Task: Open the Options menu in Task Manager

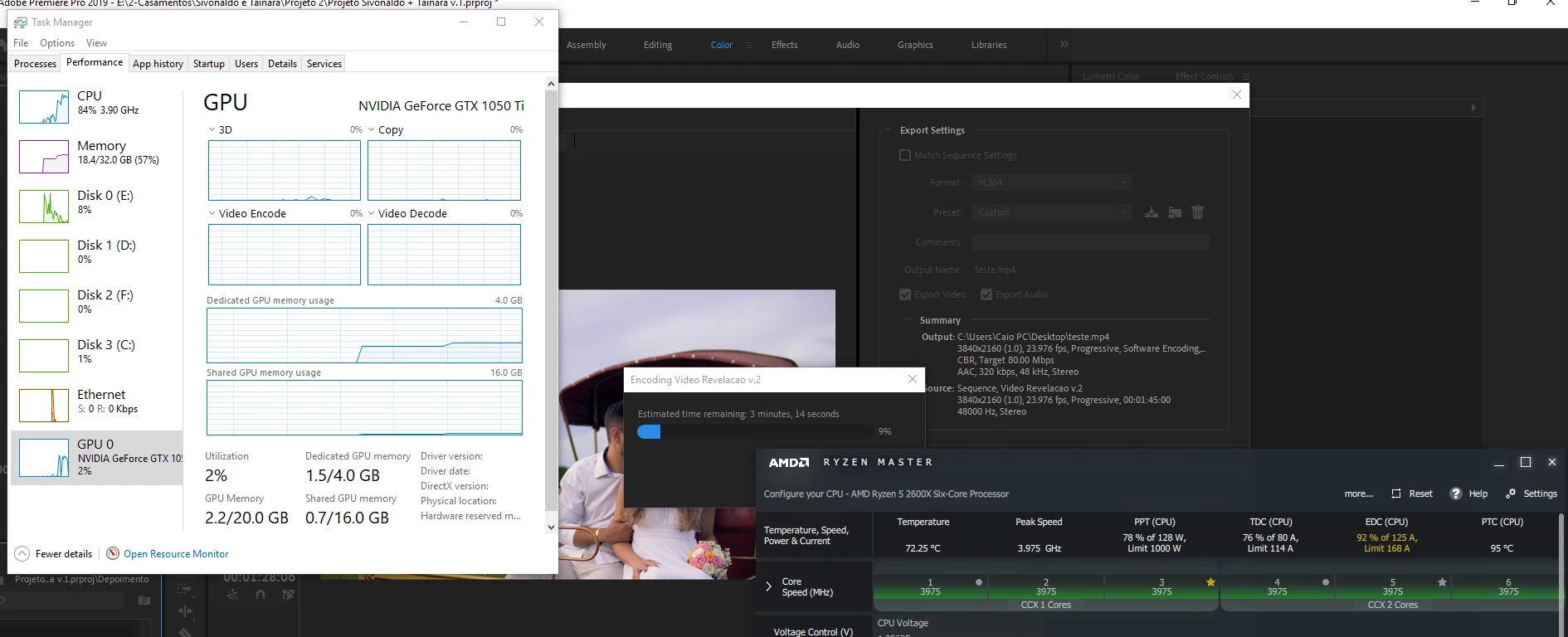Action: (x=57, y=43)
